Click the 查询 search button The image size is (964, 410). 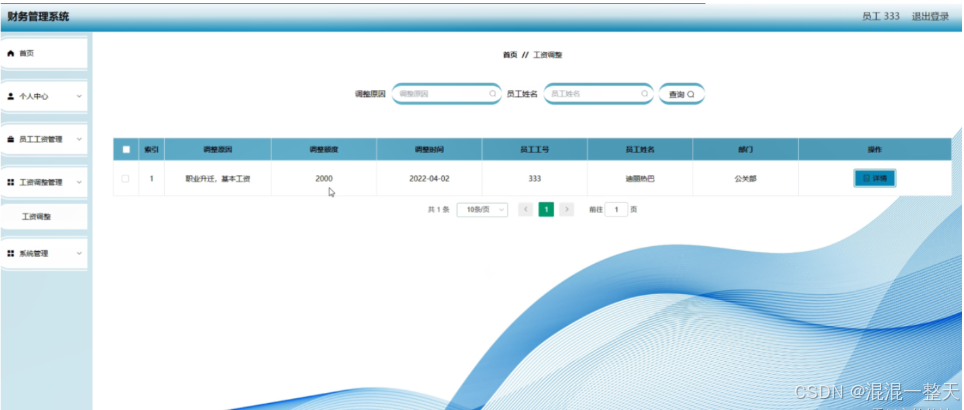click(x=681, y=95)
